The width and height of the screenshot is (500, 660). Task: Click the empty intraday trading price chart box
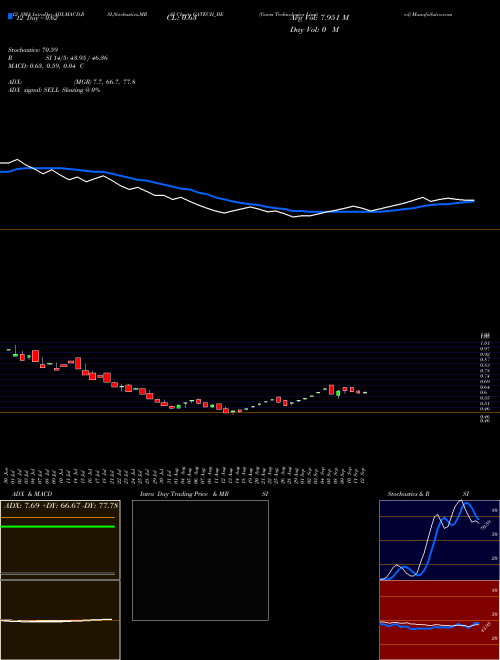(x=200, y=560)
